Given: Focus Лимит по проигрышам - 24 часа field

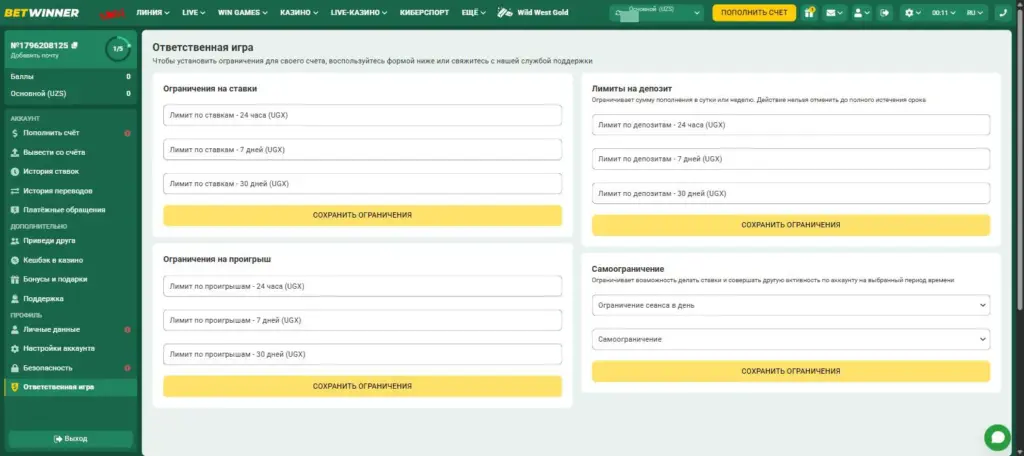Looking at the screenshot, I should coord(362,286).
